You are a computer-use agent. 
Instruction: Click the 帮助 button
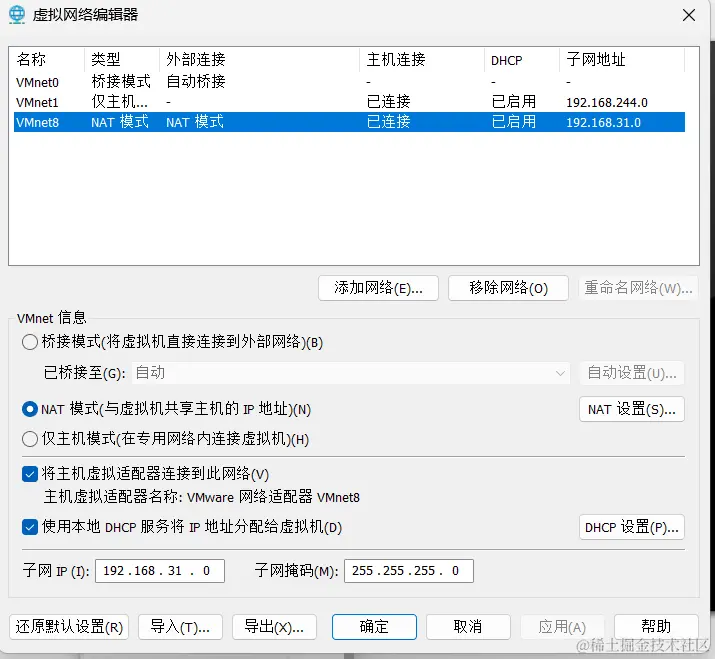click(x=656, y=627)
